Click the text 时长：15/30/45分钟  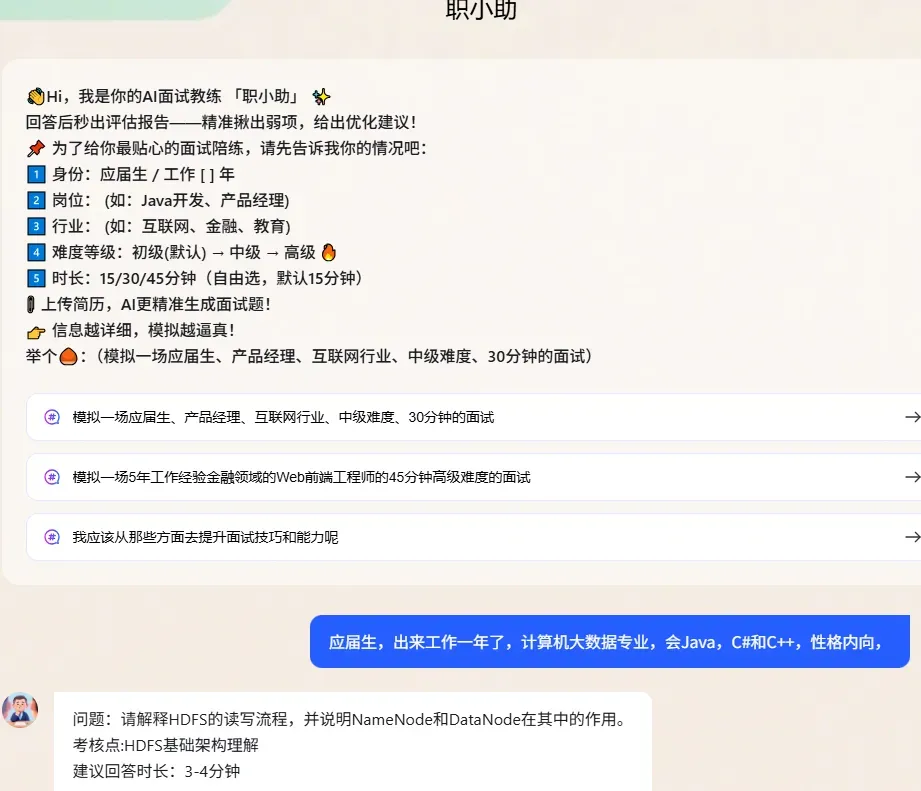point(207,278)
